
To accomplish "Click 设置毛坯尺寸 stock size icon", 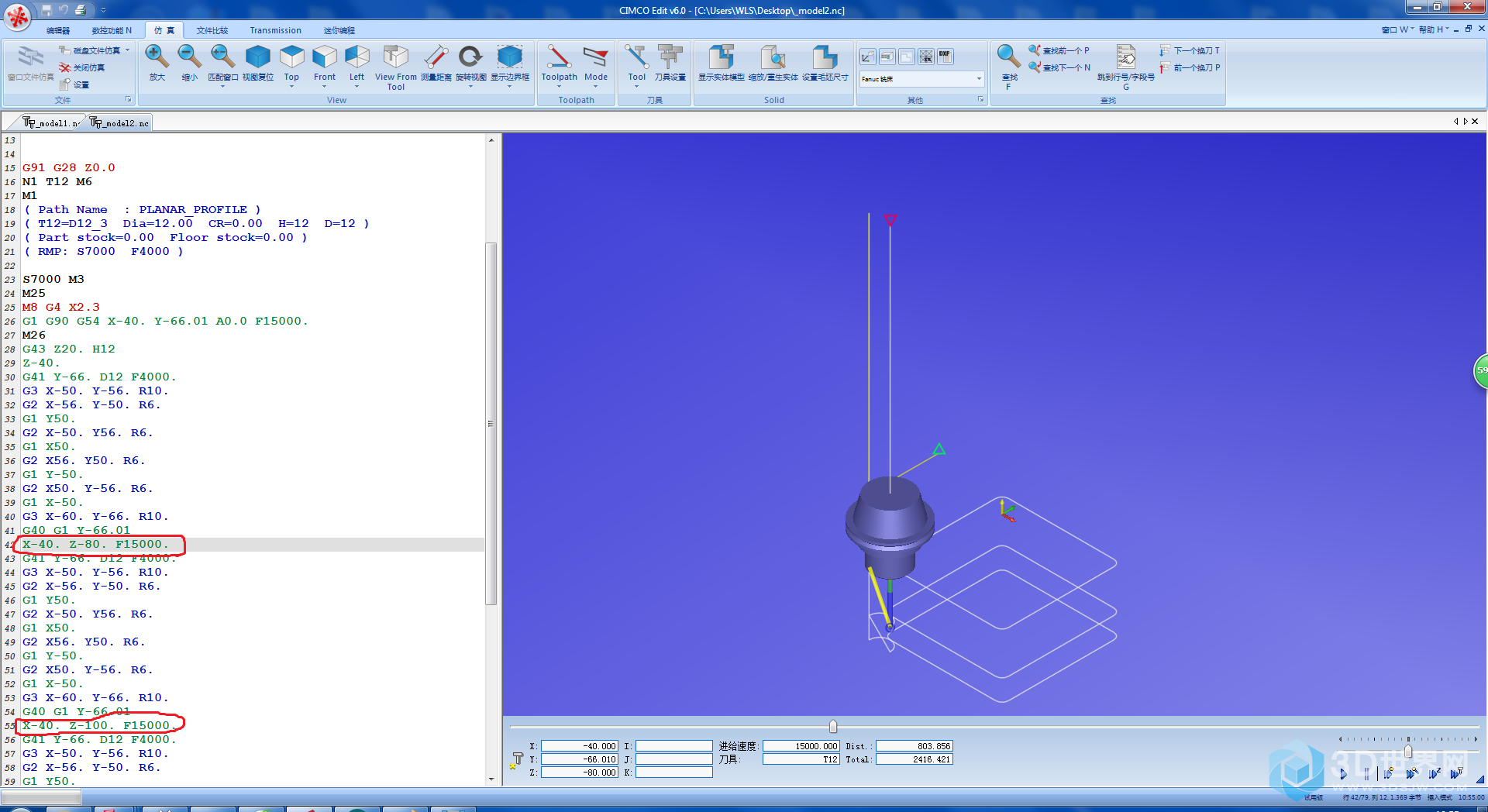I will (825, 57).
